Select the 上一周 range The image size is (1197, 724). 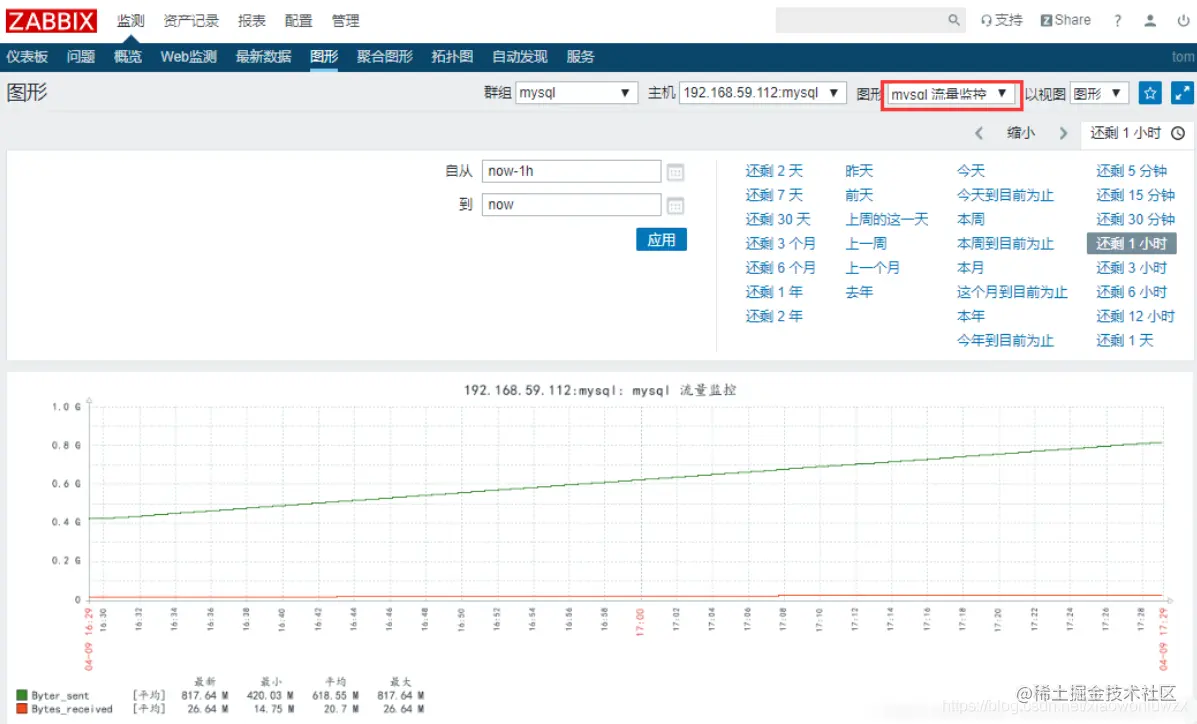click(866, 244)
